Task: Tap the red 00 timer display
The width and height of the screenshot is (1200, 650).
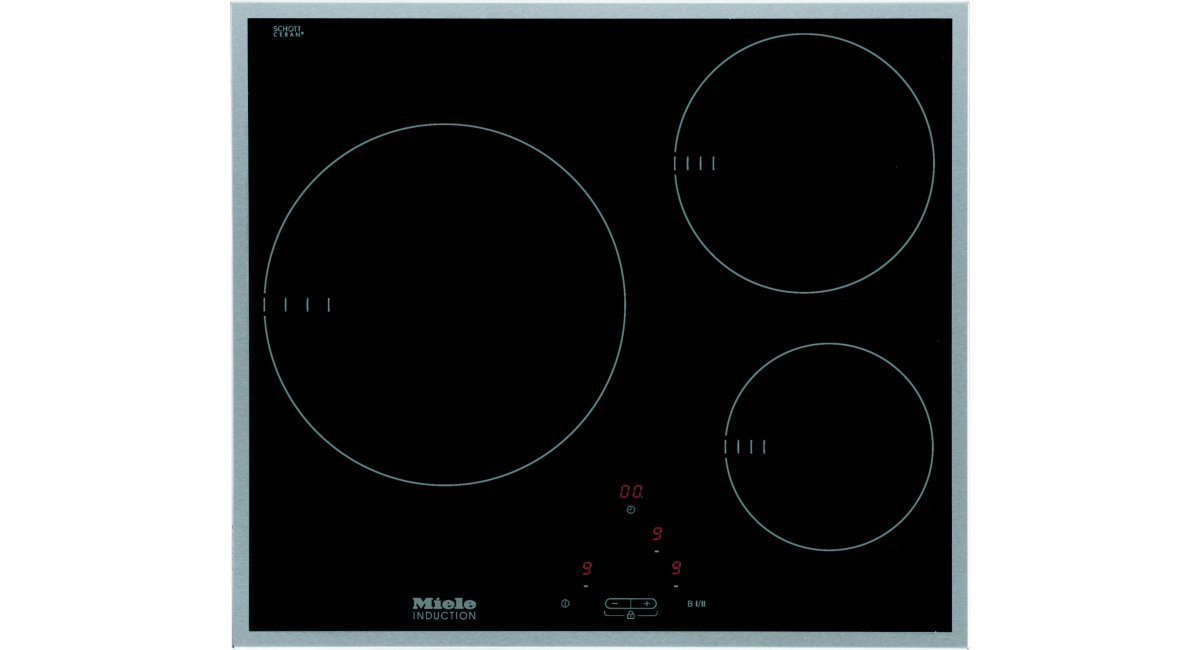Action: (631, 492)
